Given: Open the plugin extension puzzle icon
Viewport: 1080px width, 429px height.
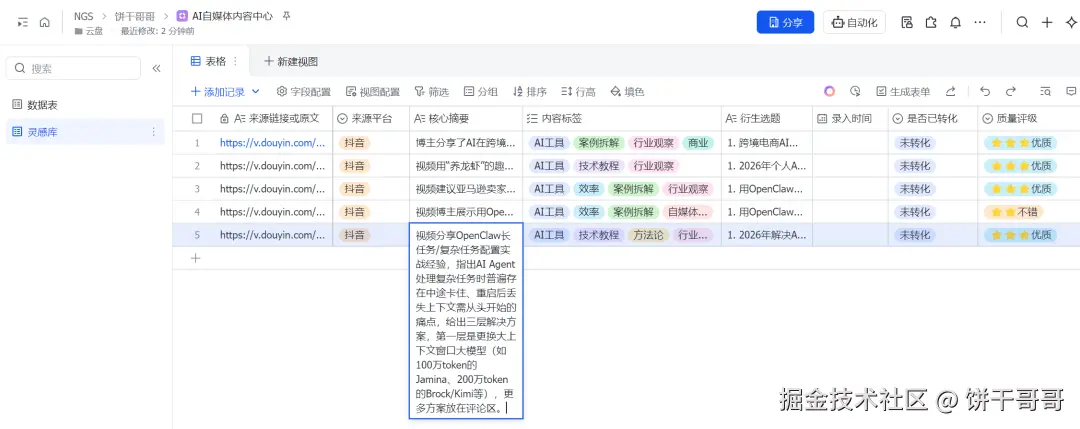Looking at the screenshot, I should coord(931,22).
